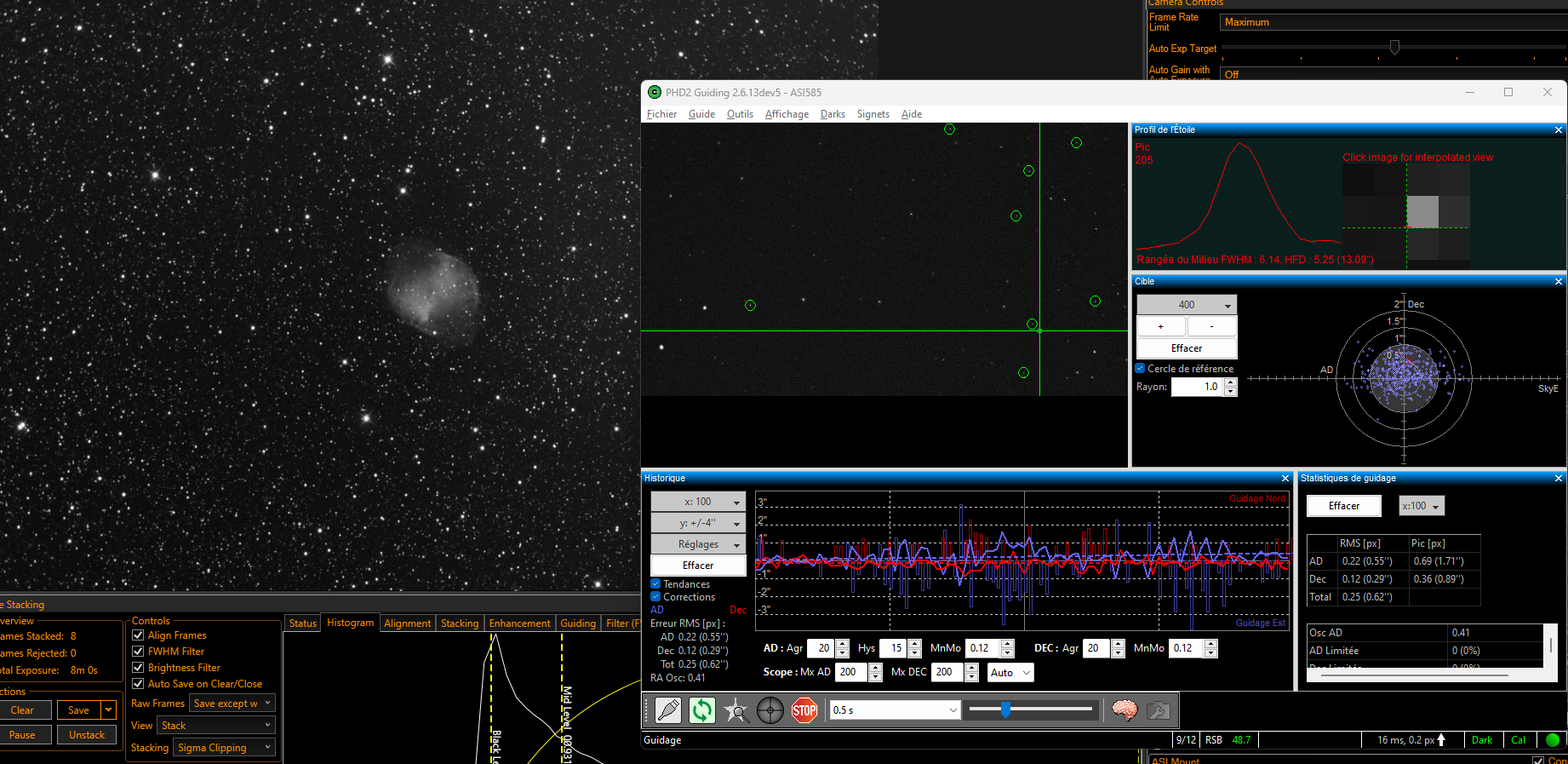1568x764 pixels.
Task: Open the Darks menu
Action: coord(833,114)
